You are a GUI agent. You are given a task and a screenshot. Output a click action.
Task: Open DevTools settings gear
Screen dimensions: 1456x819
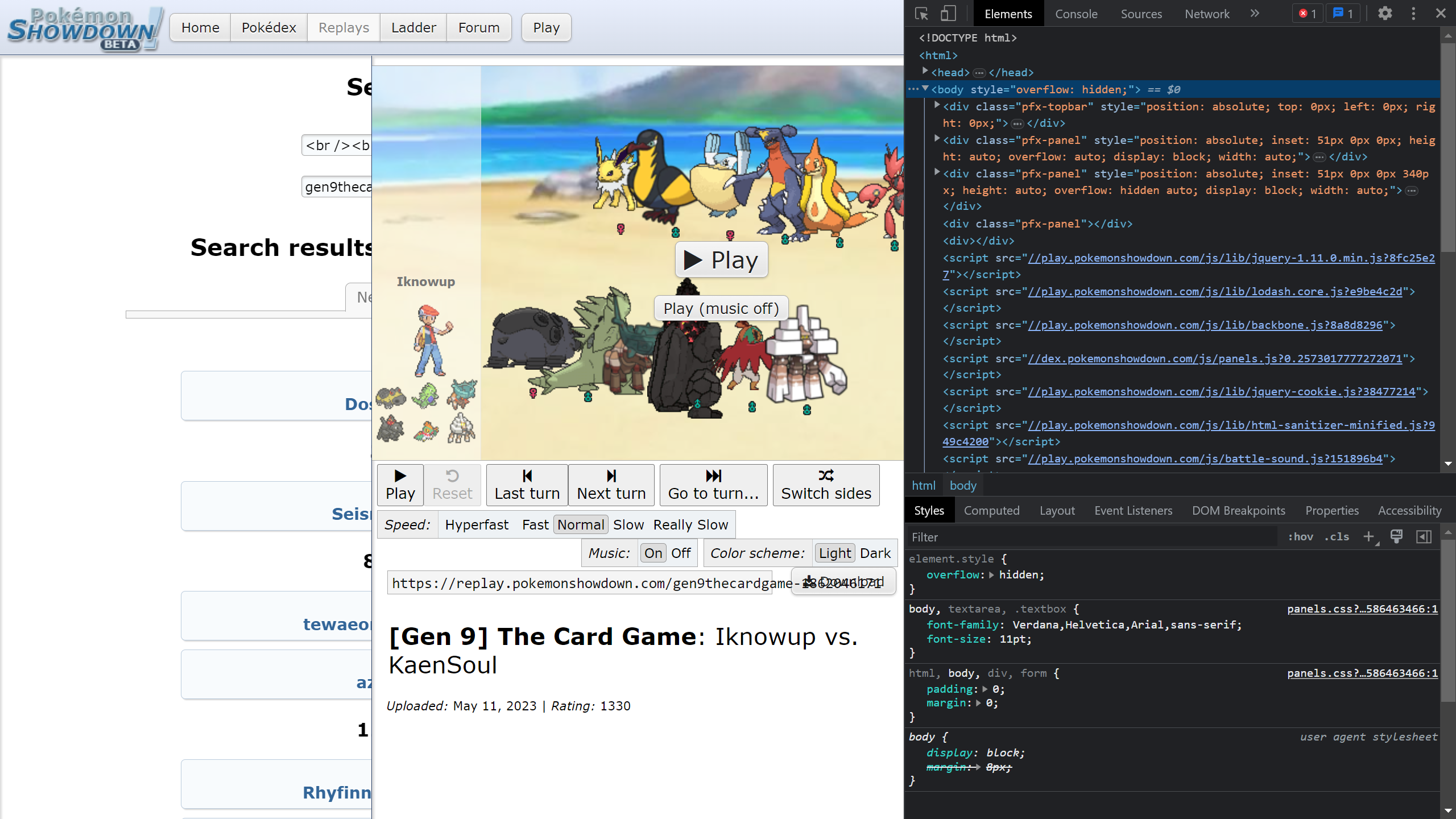(1385, 14)
